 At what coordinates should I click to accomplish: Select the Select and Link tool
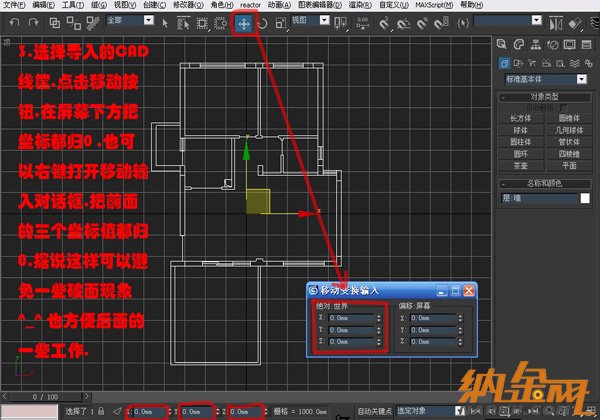(x=55, y=23)
